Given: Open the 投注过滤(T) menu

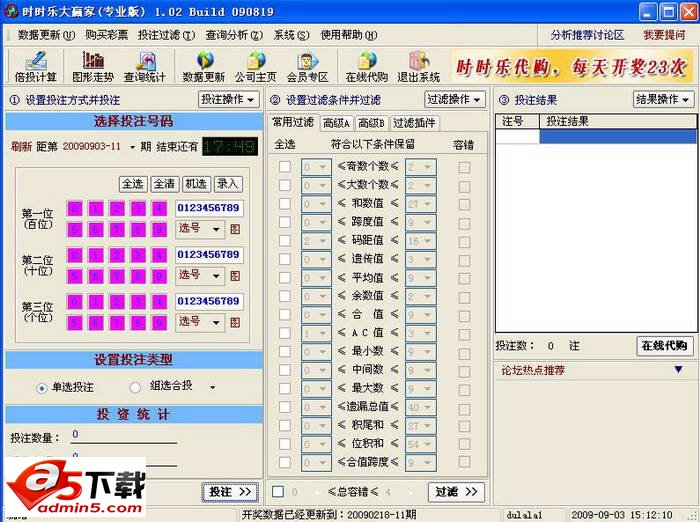Looking at the screenshot, I should coord(166,35).
